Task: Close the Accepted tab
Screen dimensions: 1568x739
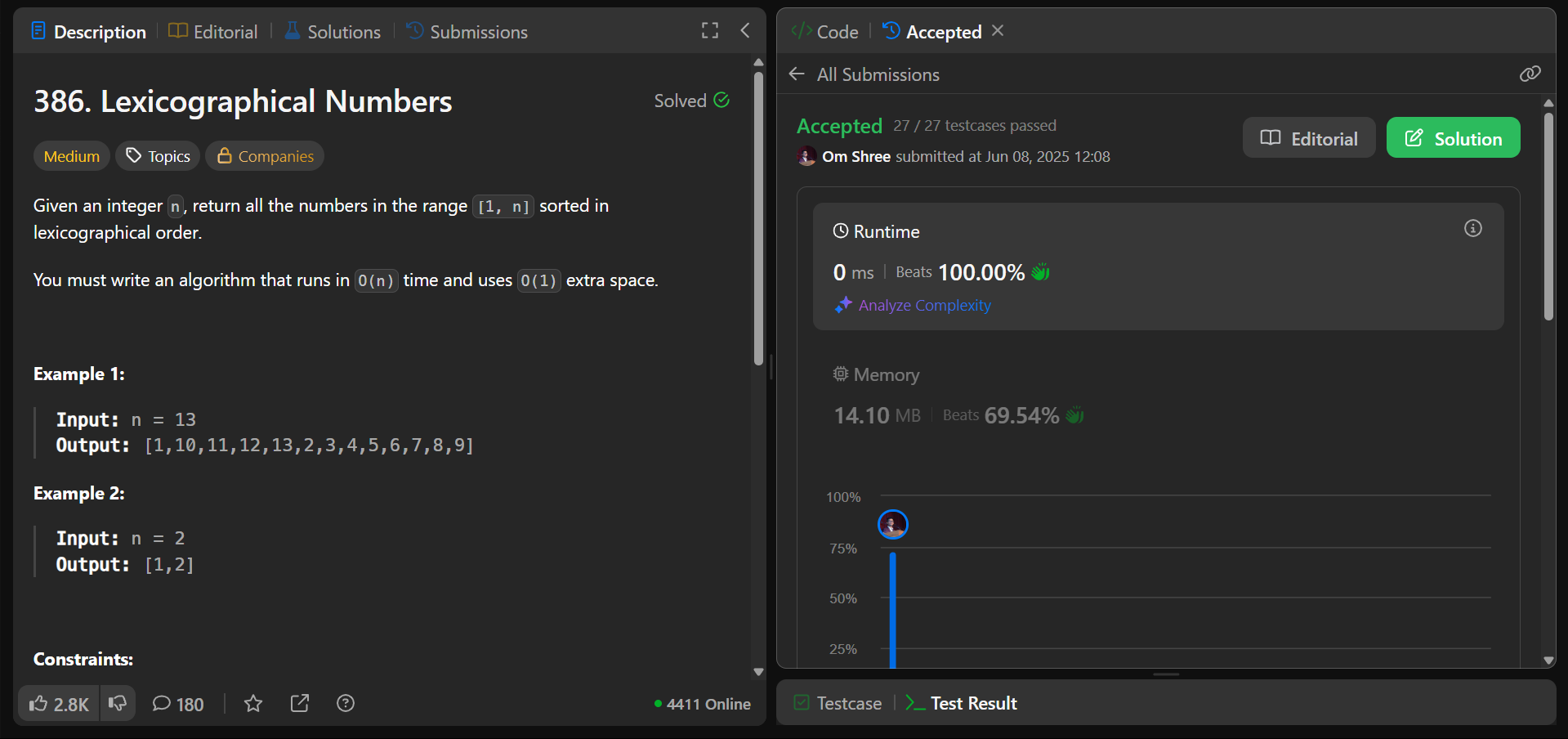Action: tap(998, 31)
